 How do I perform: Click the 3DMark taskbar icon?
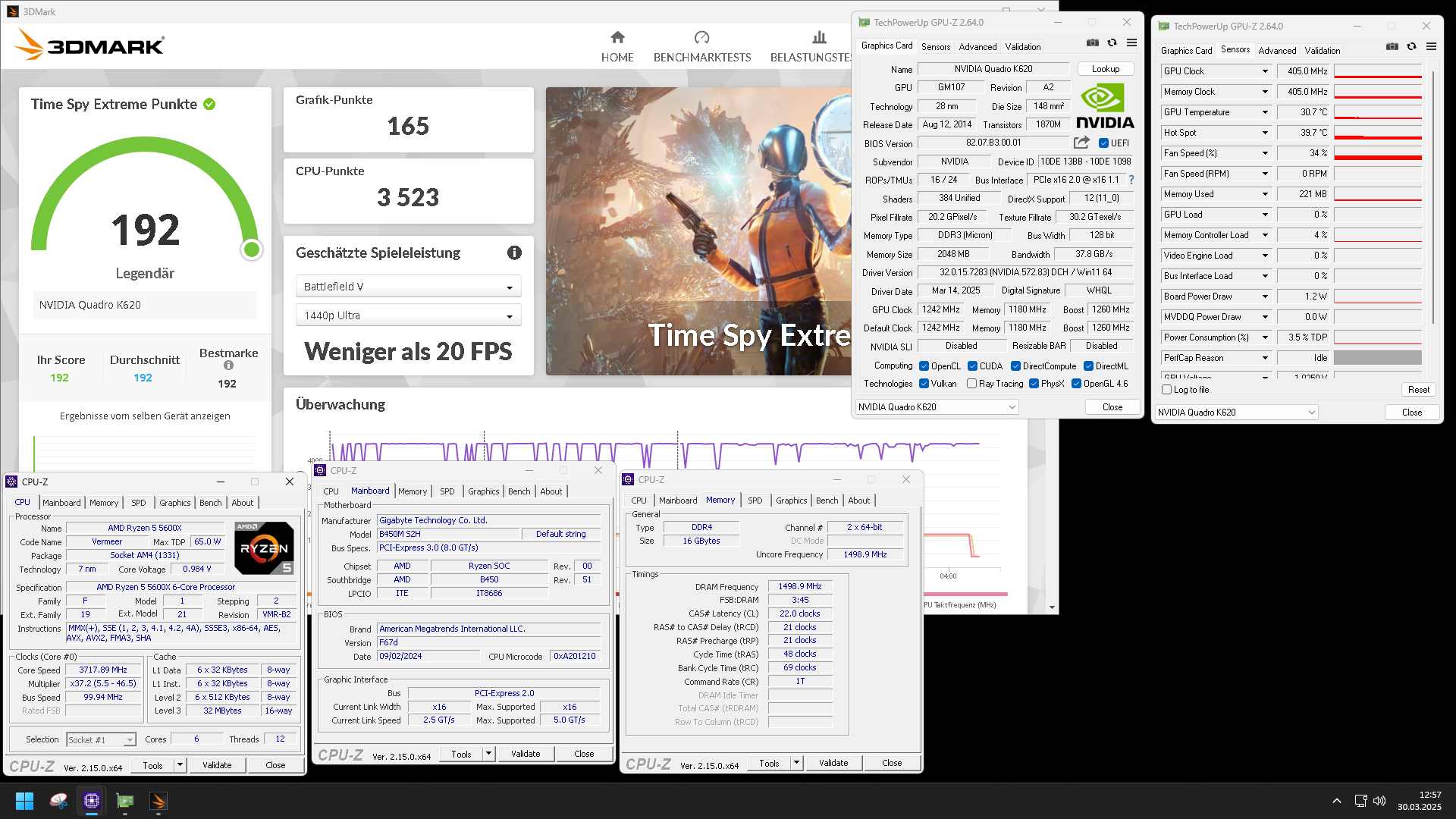[158, 801]
